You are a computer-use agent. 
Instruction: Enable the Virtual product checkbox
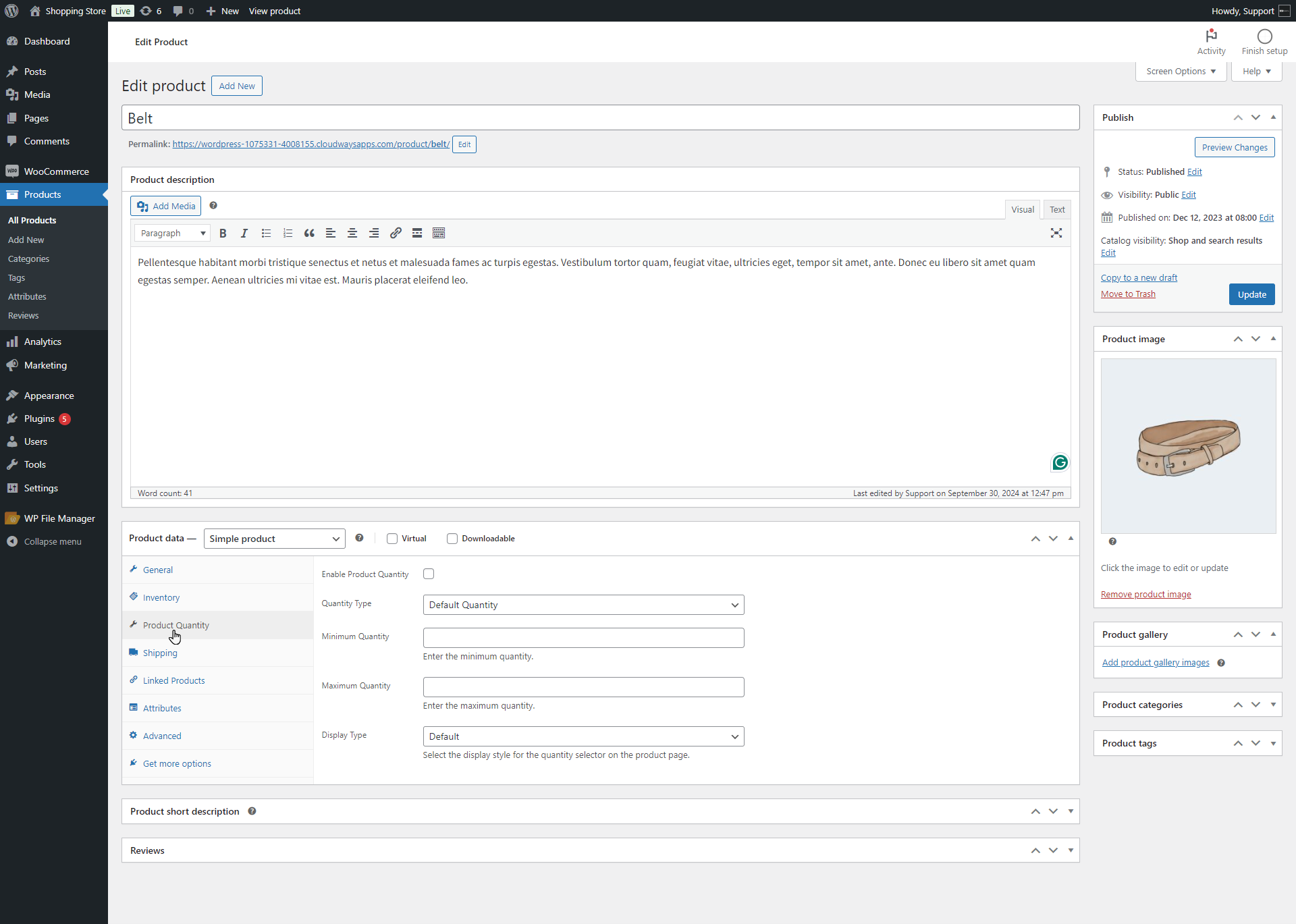392,539
